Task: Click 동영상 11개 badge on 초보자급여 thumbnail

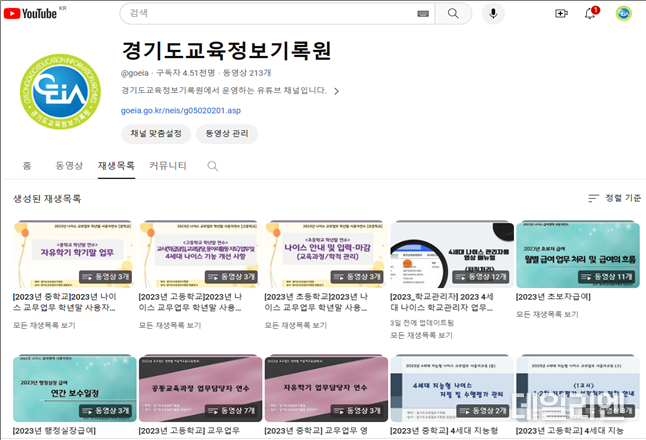Action: point(606,277)
